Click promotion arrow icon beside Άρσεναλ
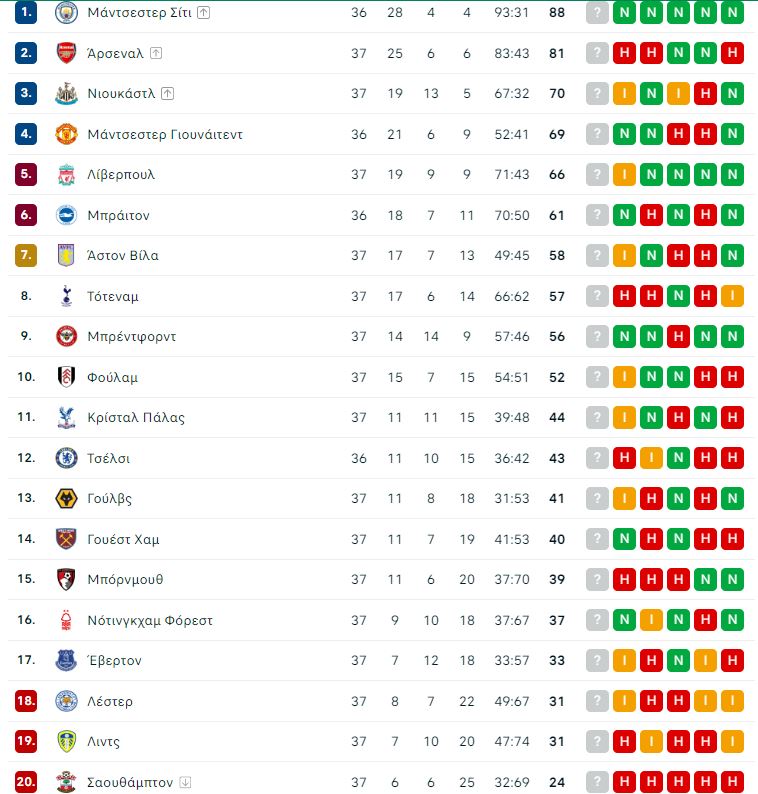758x794 pixels. (x=156, y=53)
